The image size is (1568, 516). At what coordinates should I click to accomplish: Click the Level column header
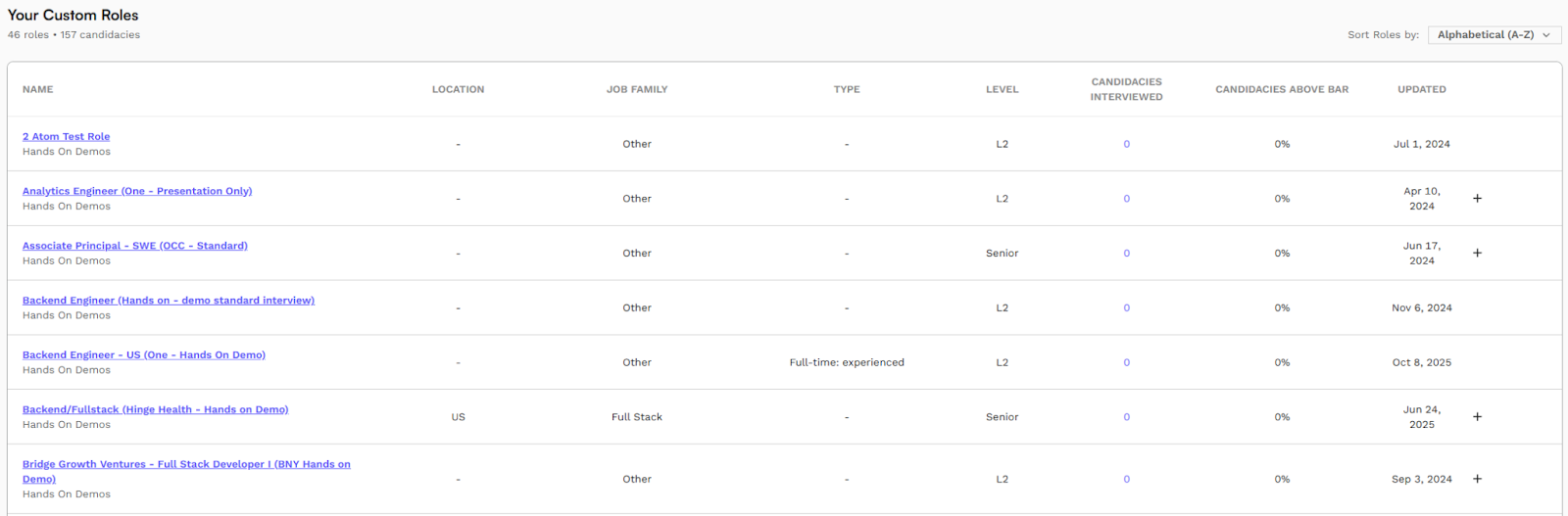click(1003, 90)
